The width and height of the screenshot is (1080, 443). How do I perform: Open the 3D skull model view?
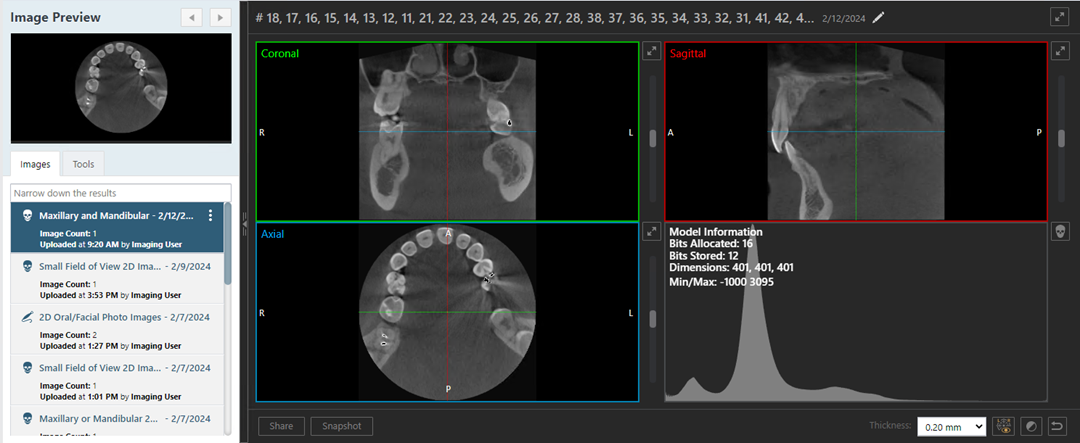1060,232
